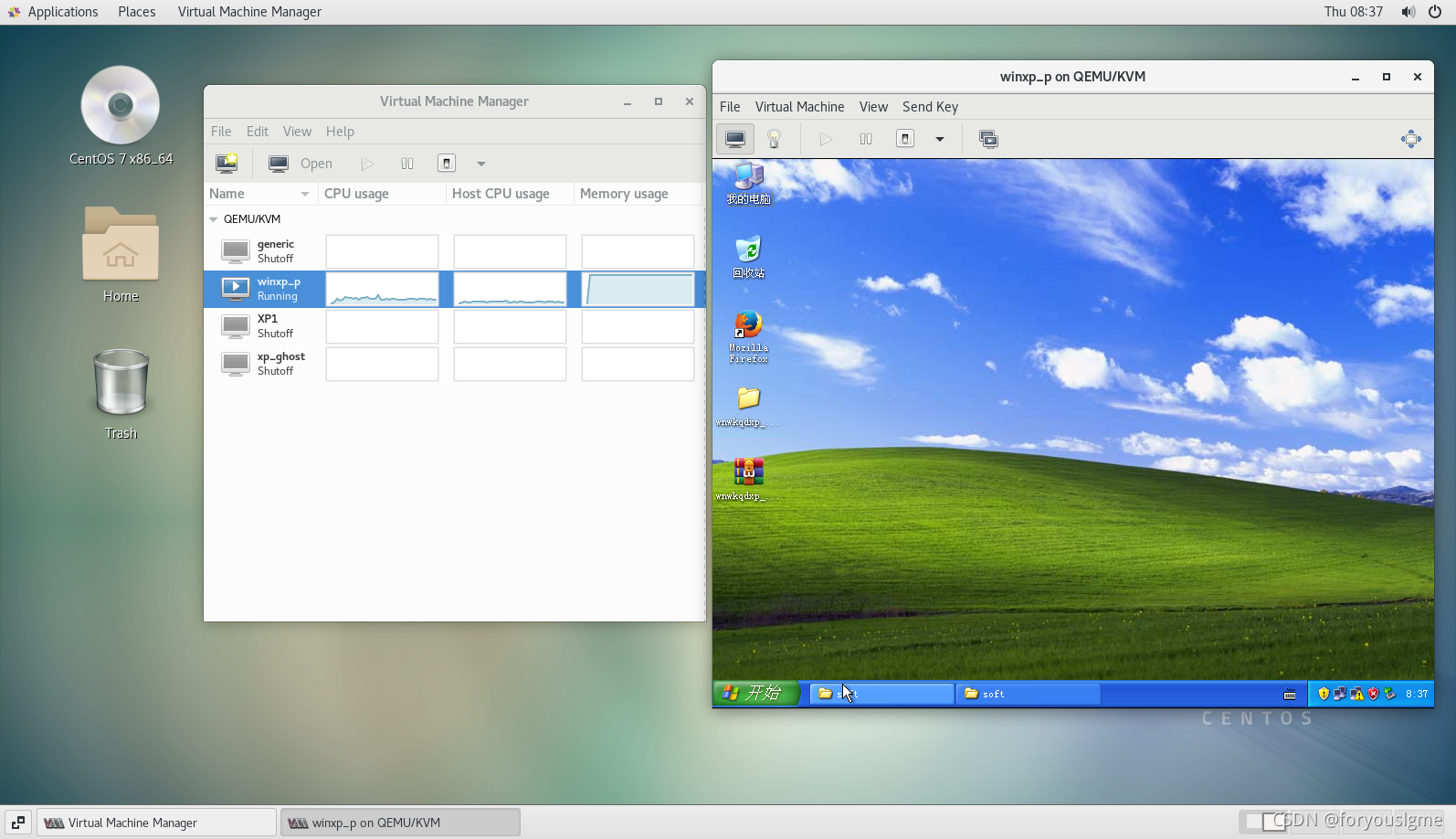Image resolution: width=1456 pixels, height=839 pixels.
Task: Click Pause button in Virtual Machine Manager toolbar
Action: click(x=407, y=164)
